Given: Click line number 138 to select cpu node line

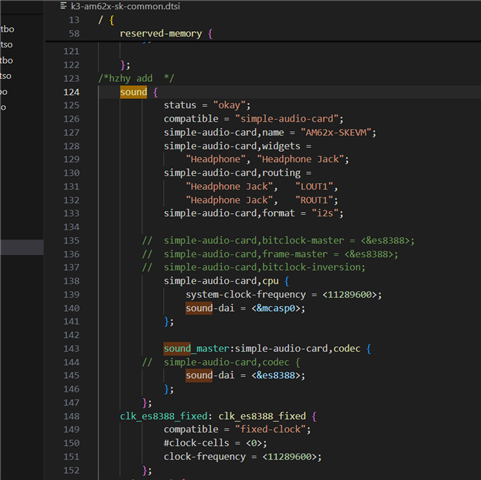Looking at the screenshot, I should click(71, 281).
